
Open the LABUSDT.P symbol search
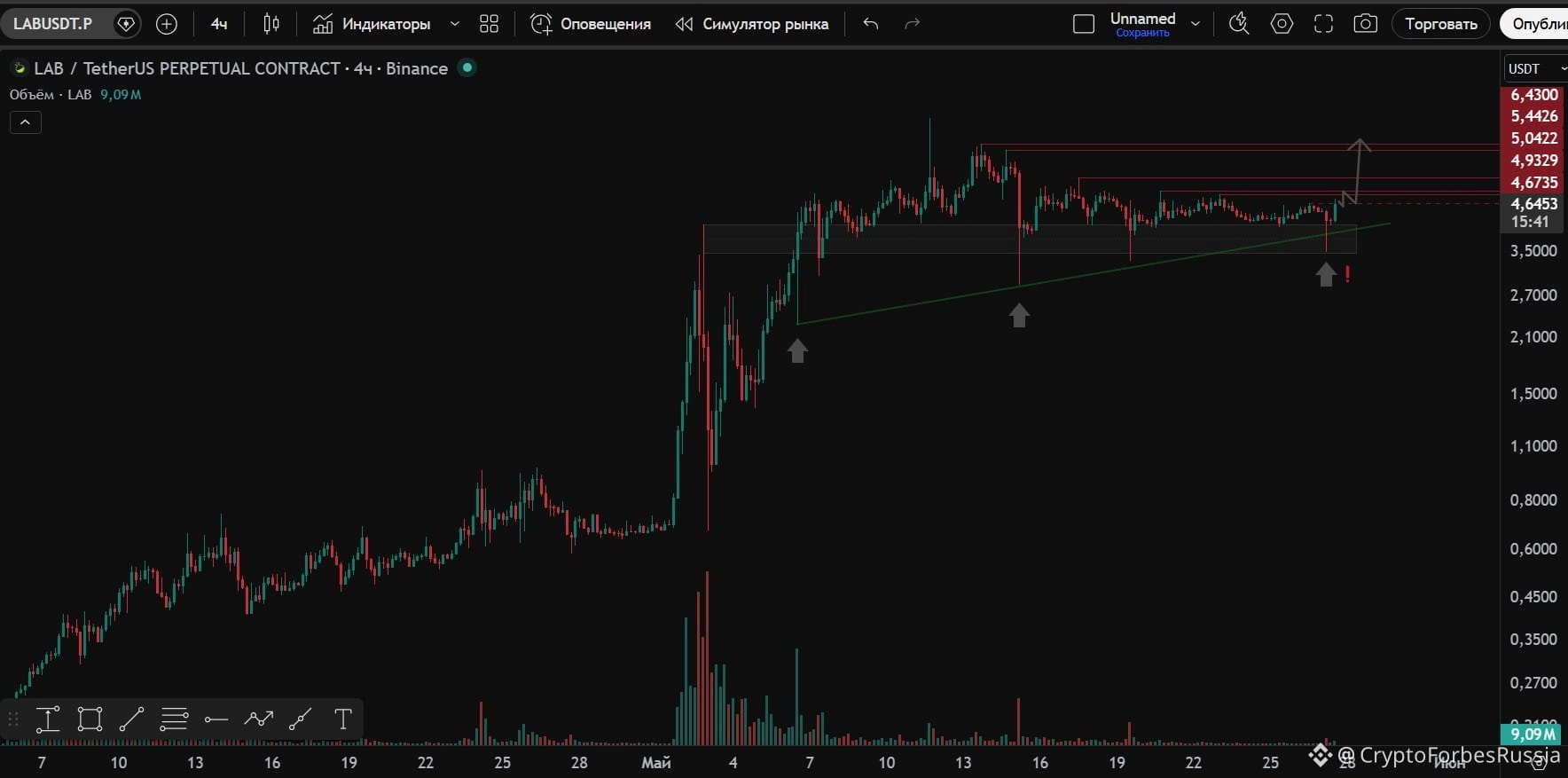(53, 24)
